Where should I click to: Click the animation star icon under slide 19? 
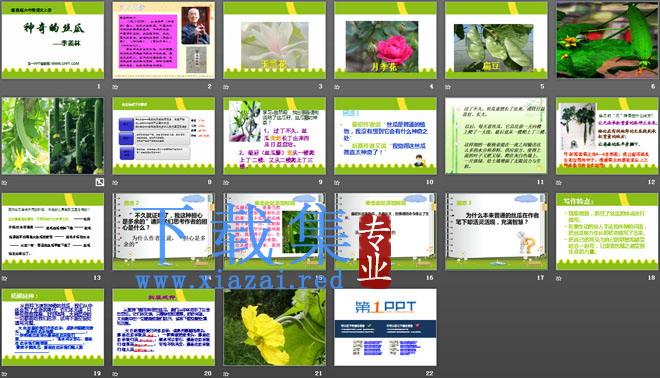[x=4, y=374]
